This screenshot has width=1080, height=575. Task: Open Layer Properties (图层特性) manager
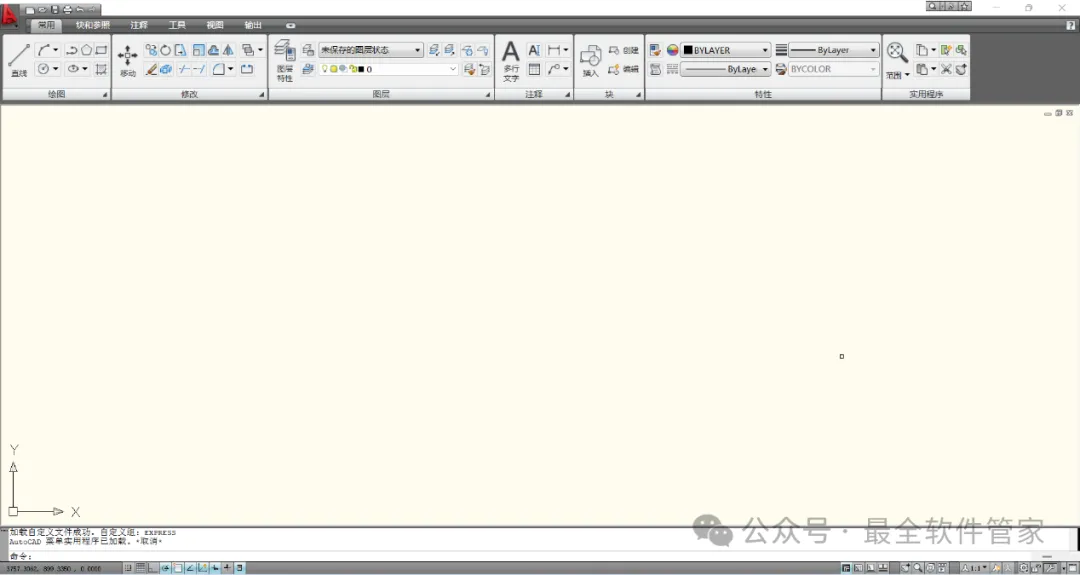tap(284, 60)
